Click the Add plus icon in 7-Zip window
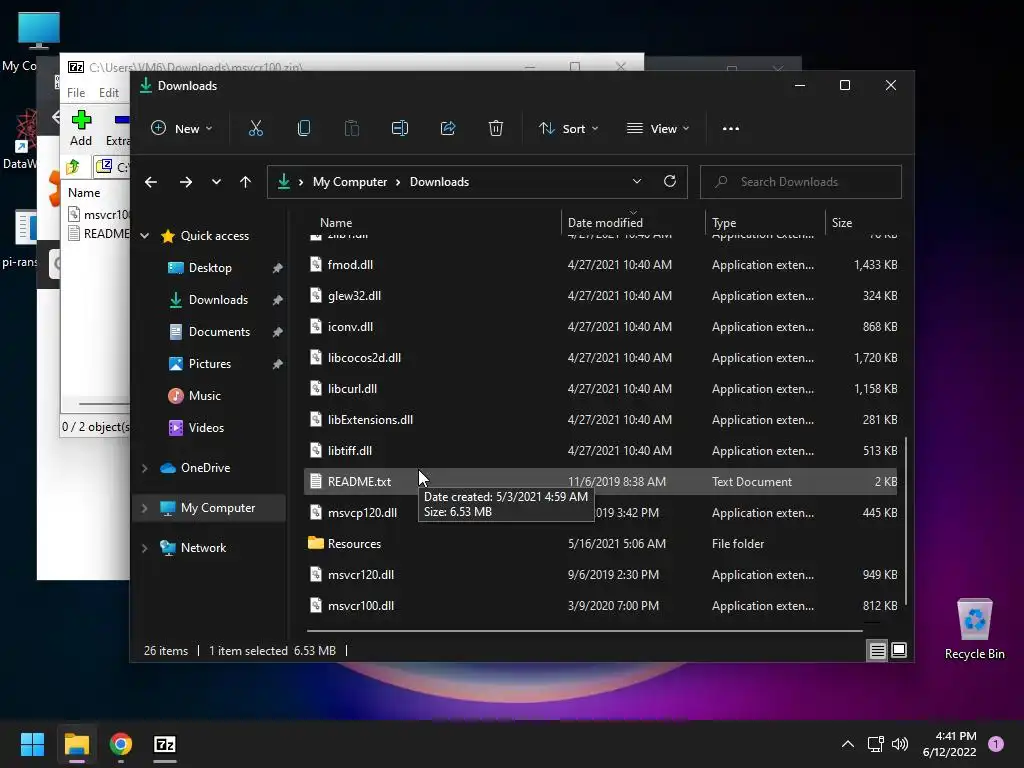This screenshot has width=1024, height=768. pyautogui.click(x=81, y=120)
